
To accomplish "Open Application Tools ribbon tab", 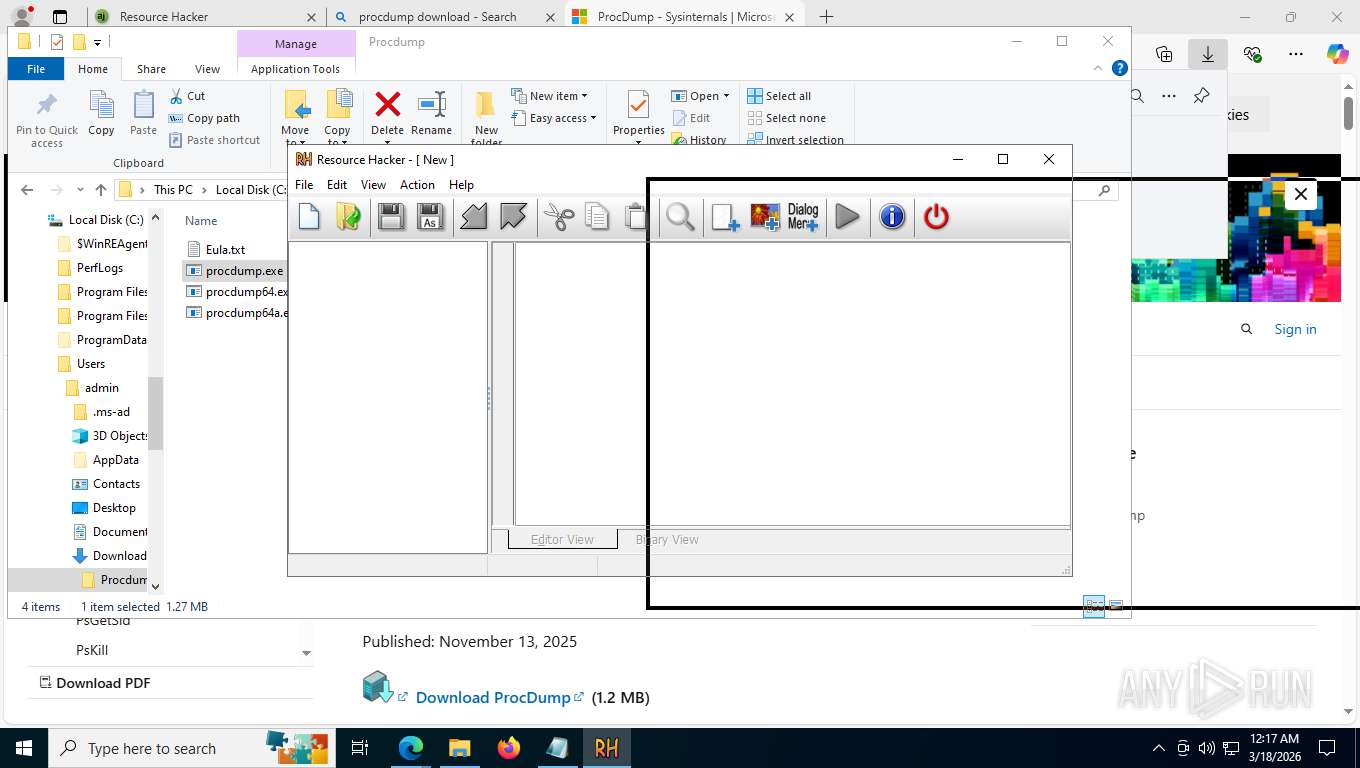I will pos(295,69).
